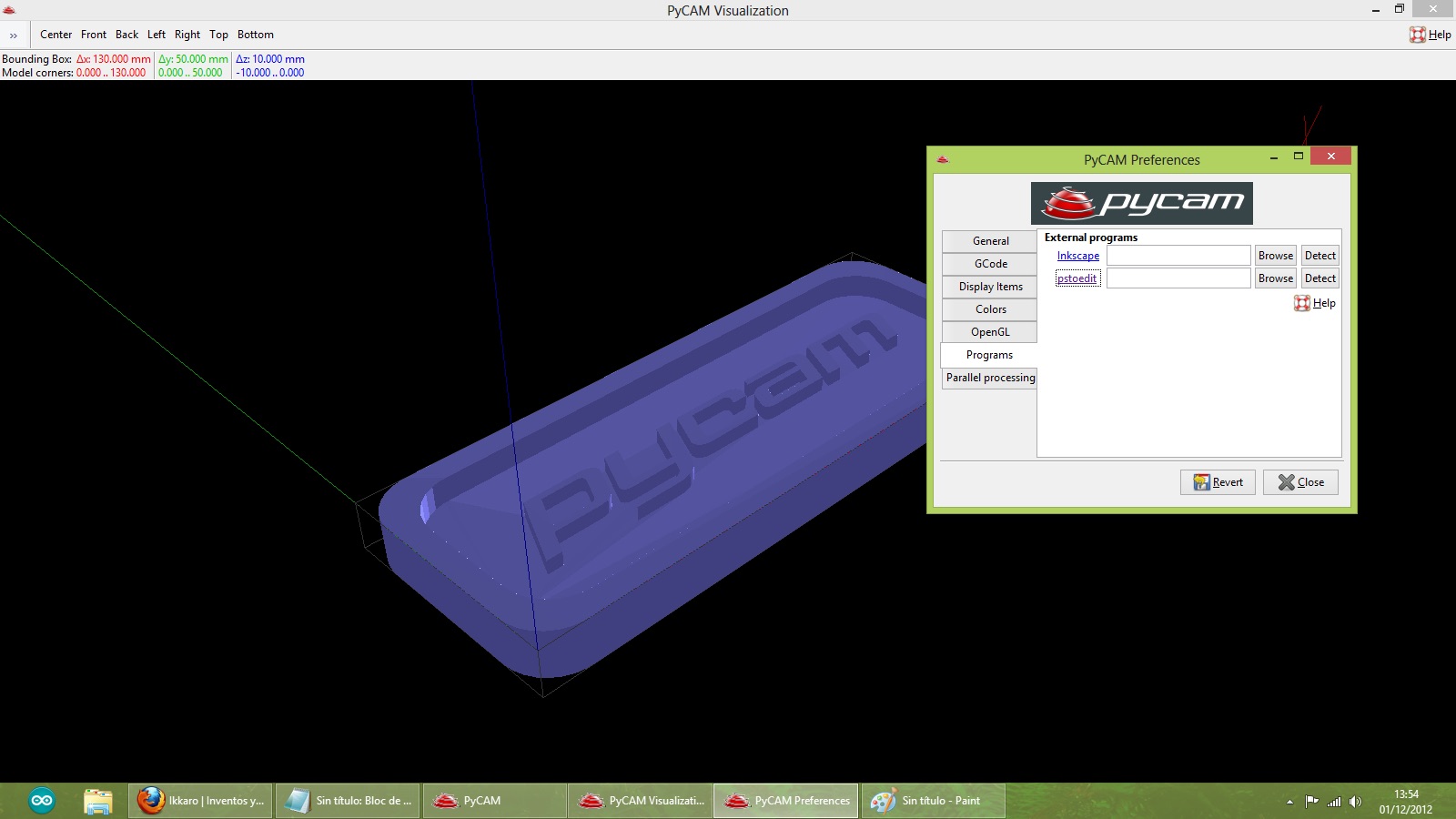Browse for the Inkscape executable
This screenshot has height=819, width=1456.
(x=1276, y=256)
